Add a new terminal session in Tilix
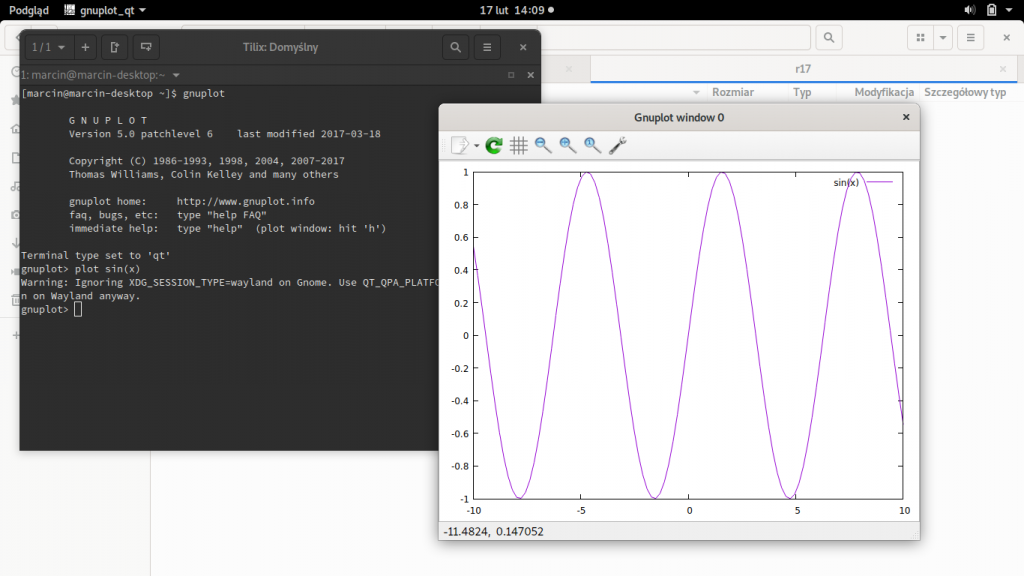Screen dimensions: 1024x576 85,47
